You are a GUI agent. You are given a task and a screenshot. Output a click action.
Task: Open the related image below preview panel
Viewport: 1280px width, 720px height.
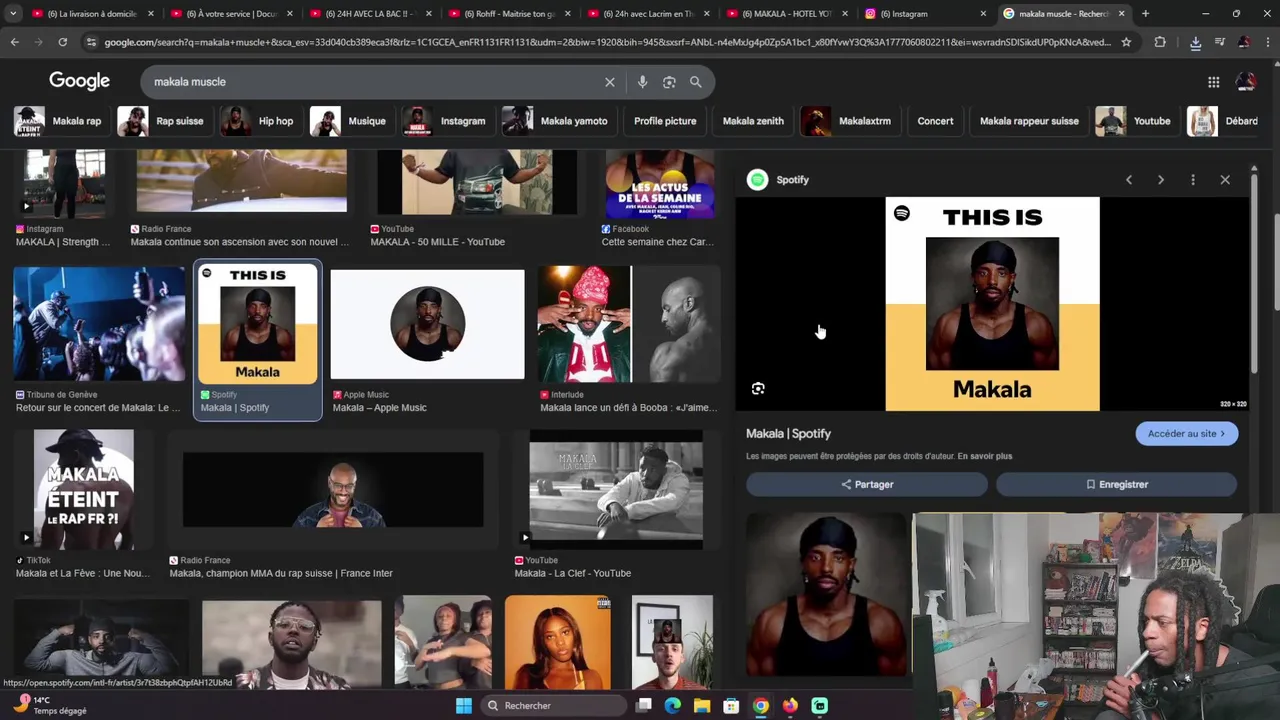tap(827, 596)
